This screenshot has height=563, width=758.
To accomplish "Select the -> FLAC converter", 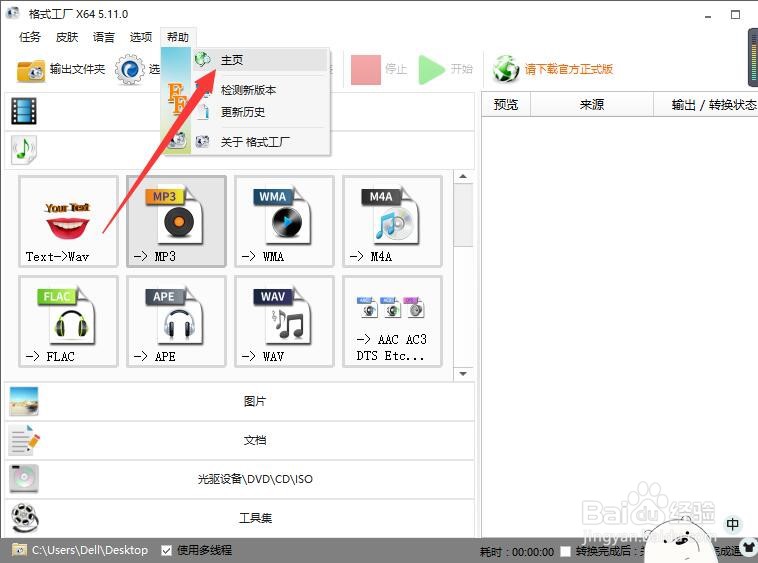I will (x=68, y=321).
